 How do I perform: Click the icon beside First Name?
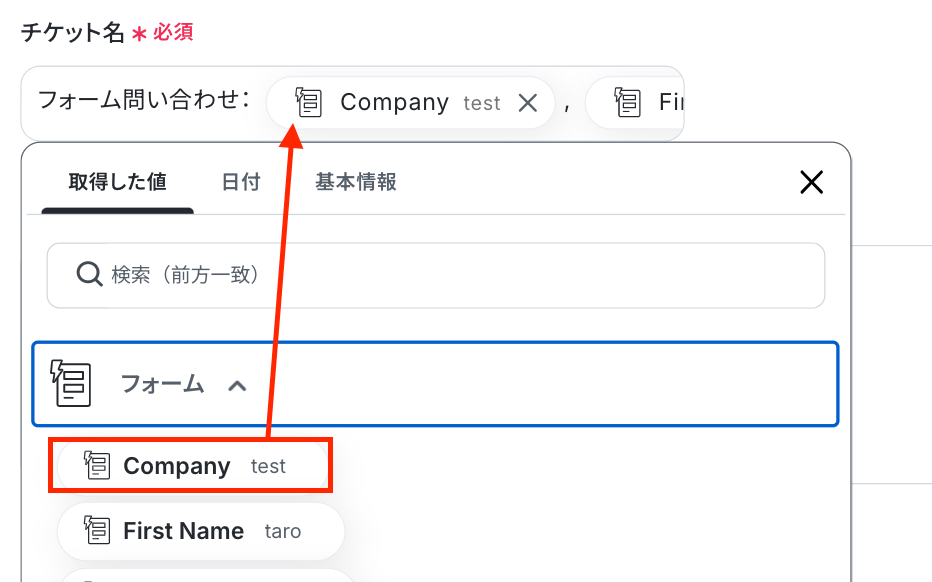97,531
